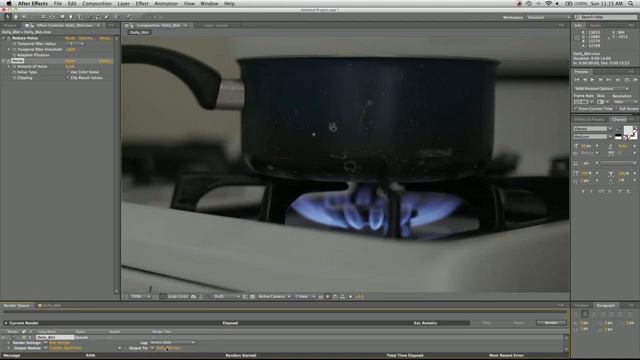This screenshot has width=640, height=360.
Task: Select the Selection arrow tool
Action: [x=7, y=17]
